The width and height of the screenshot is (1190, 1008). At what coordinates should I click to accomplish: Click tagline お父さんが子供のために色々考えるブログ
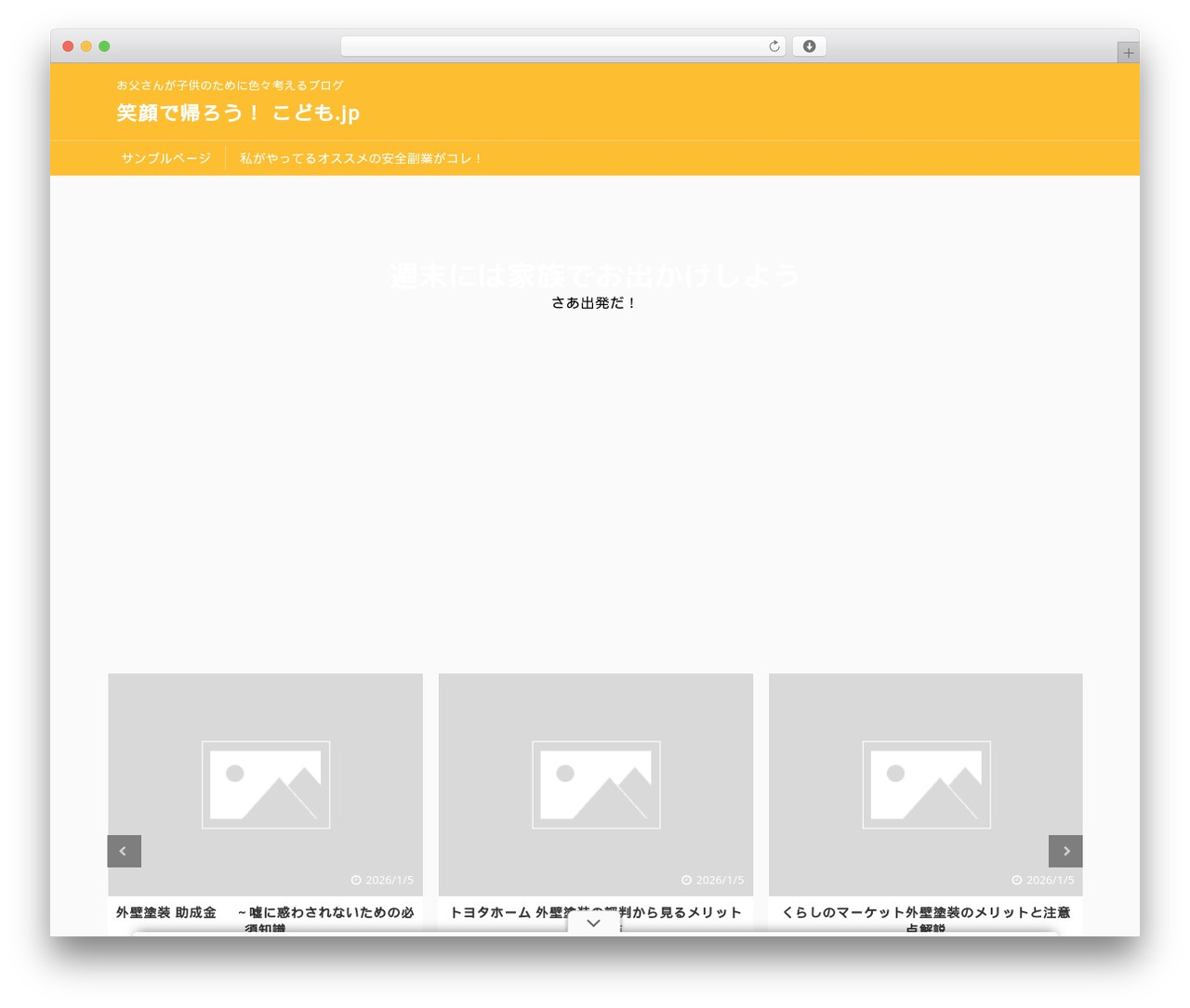[230, 85]
